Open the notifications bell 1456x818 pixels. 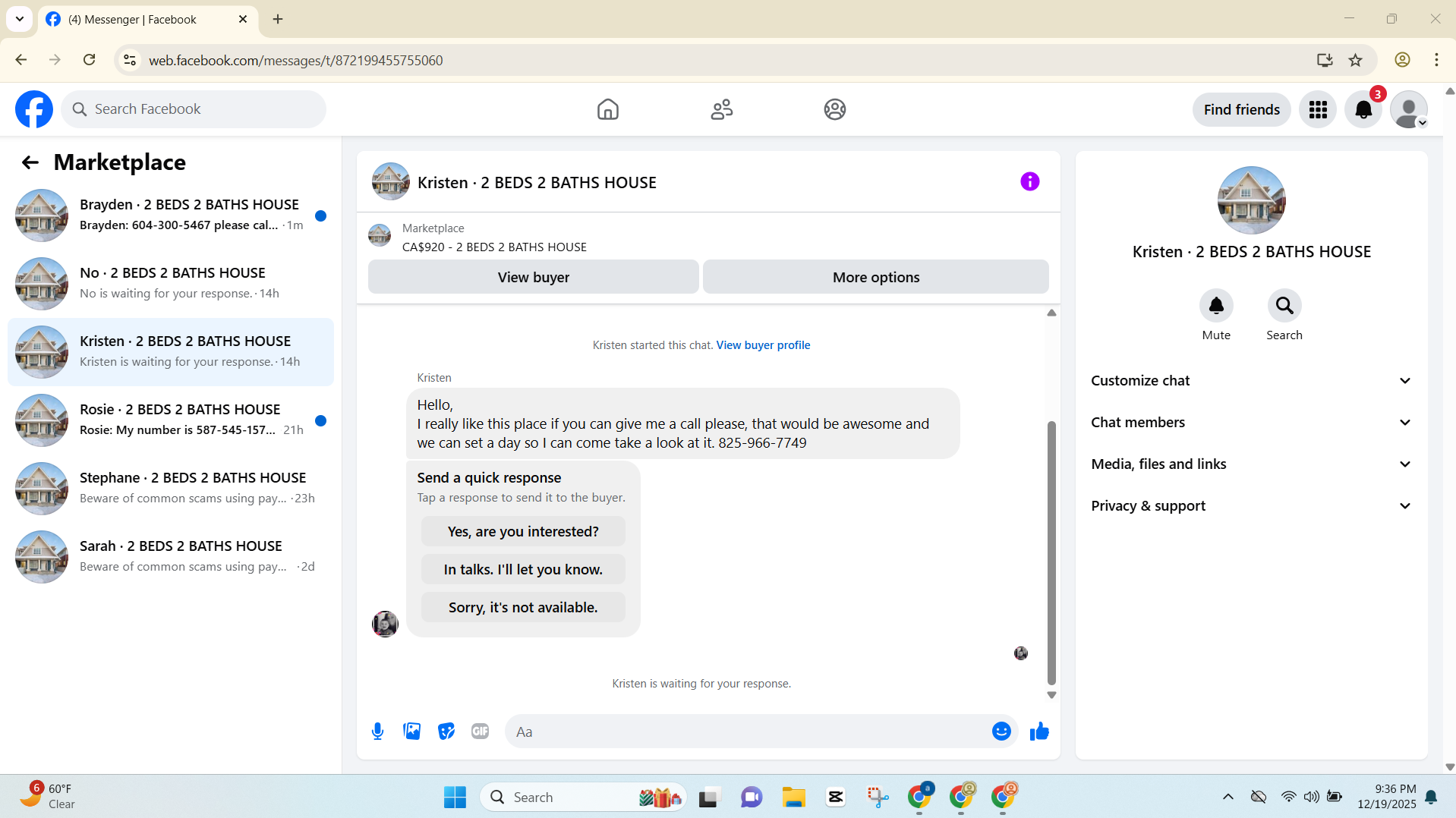click(1363, 109)
